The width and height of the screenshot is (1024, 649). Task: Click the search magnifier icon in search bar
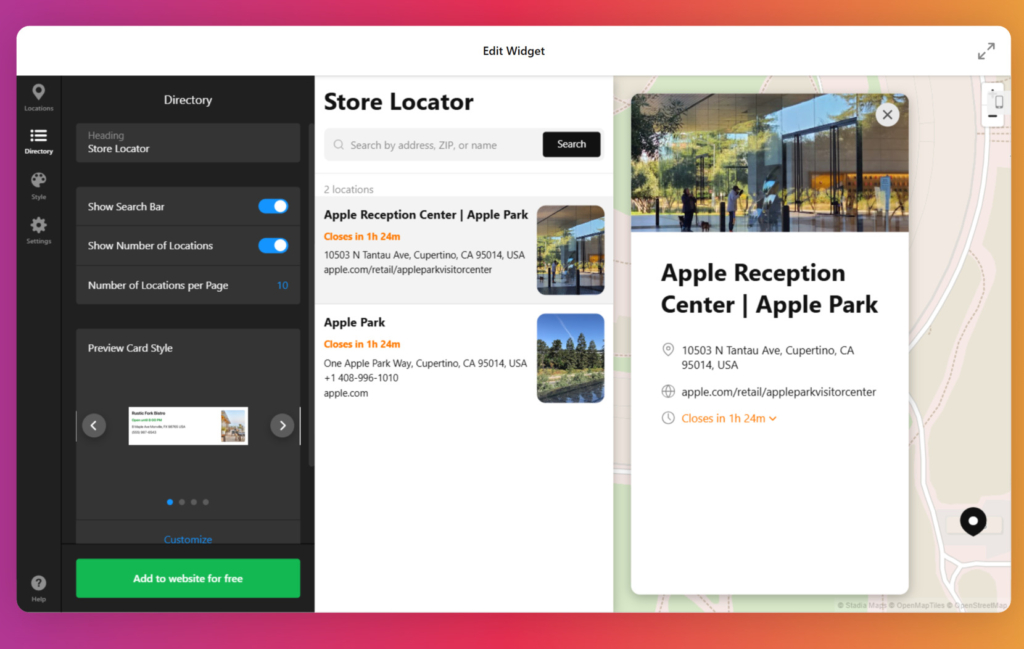point(339,144)
